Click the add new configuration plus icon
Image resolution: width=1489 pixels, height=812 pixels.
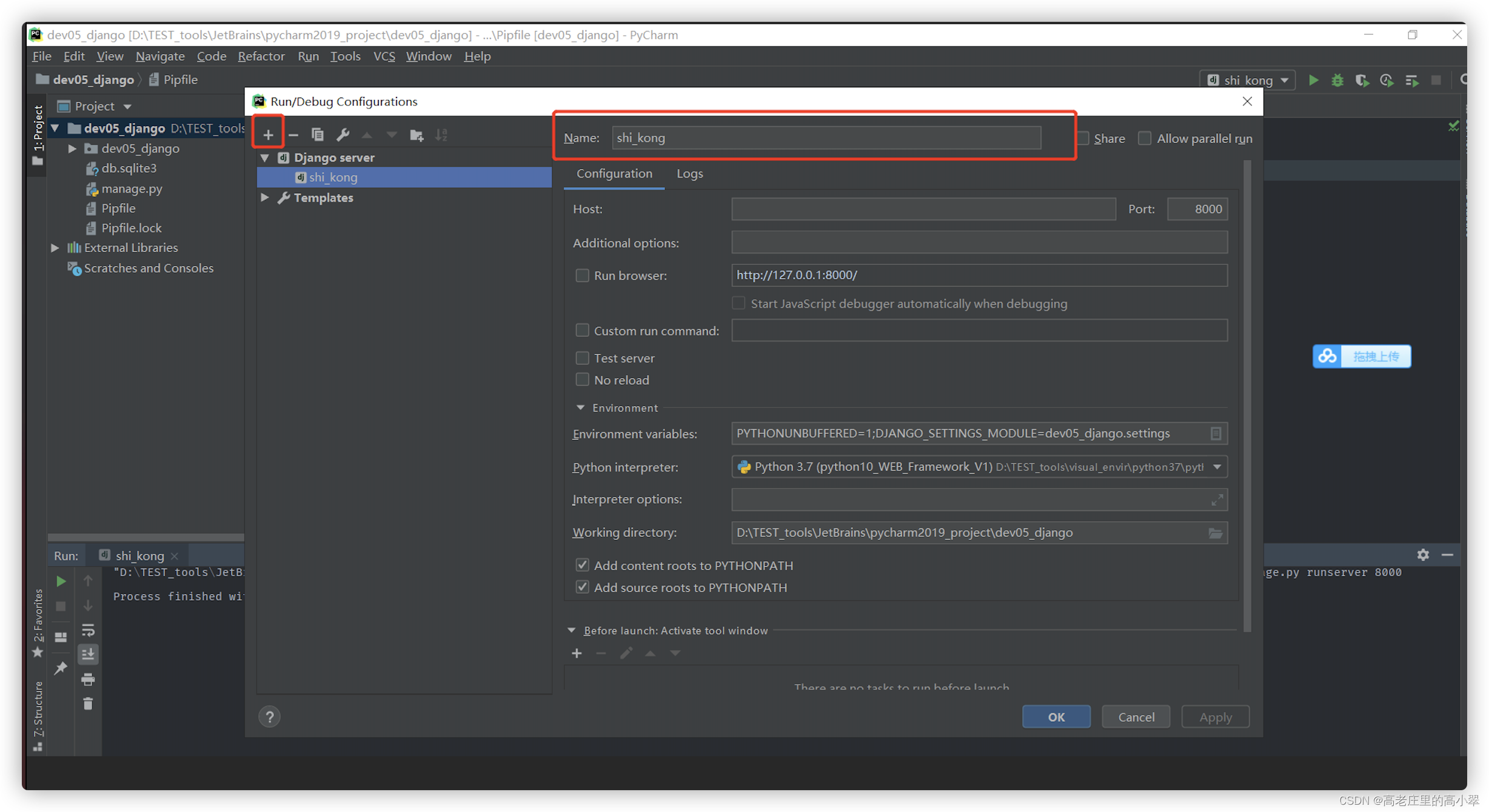tap(268, 135)
